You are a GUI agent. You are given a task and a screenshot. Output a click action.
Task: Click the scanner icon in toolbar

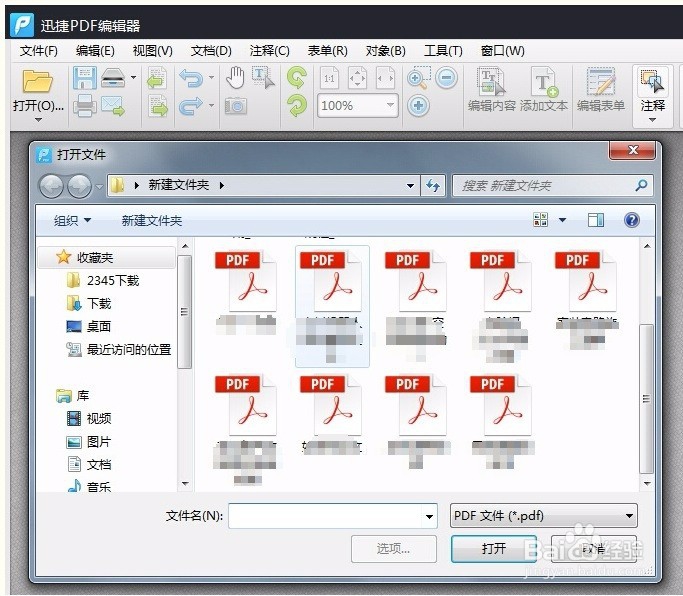(x=113, y=78)
